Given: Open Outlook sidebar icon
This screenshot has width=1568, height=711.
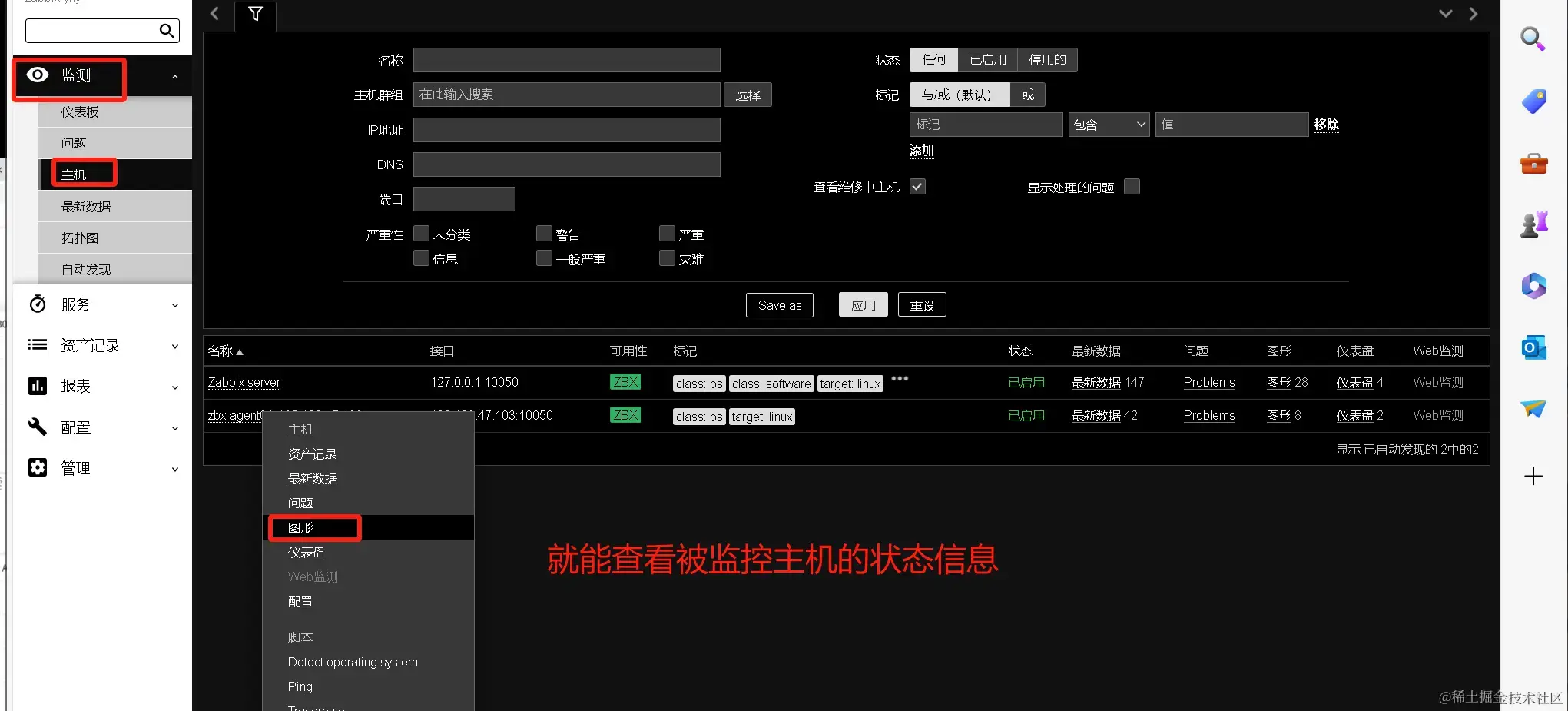Looking at the screenshot, I should (x=1533, y=347).
